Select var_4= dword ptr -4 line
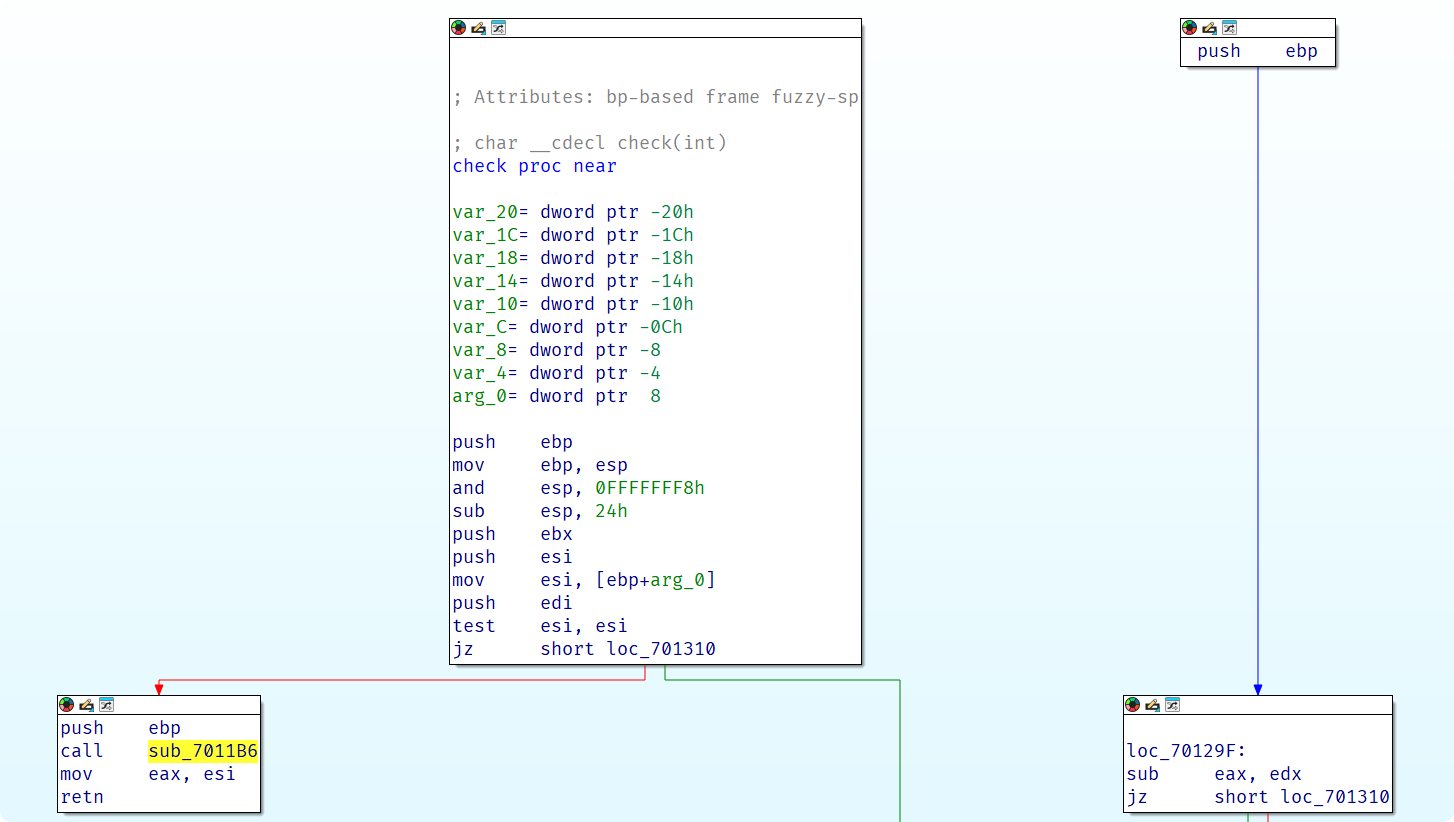This screenshot has width=1454, height=822. pos(557,373)
